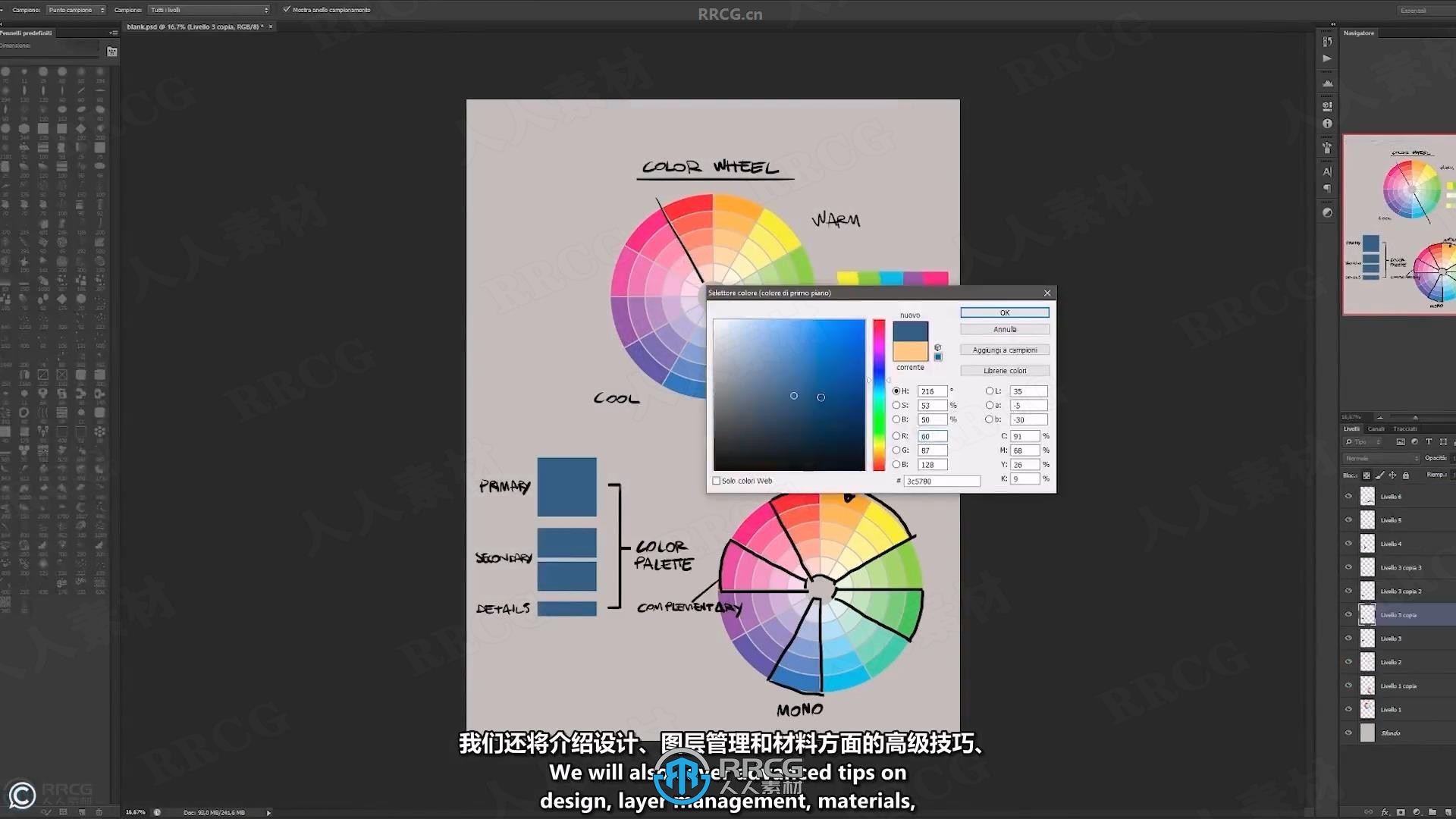Hide Livello 4 layer visibility
1456x819 pixels.
coord(1348,544)
